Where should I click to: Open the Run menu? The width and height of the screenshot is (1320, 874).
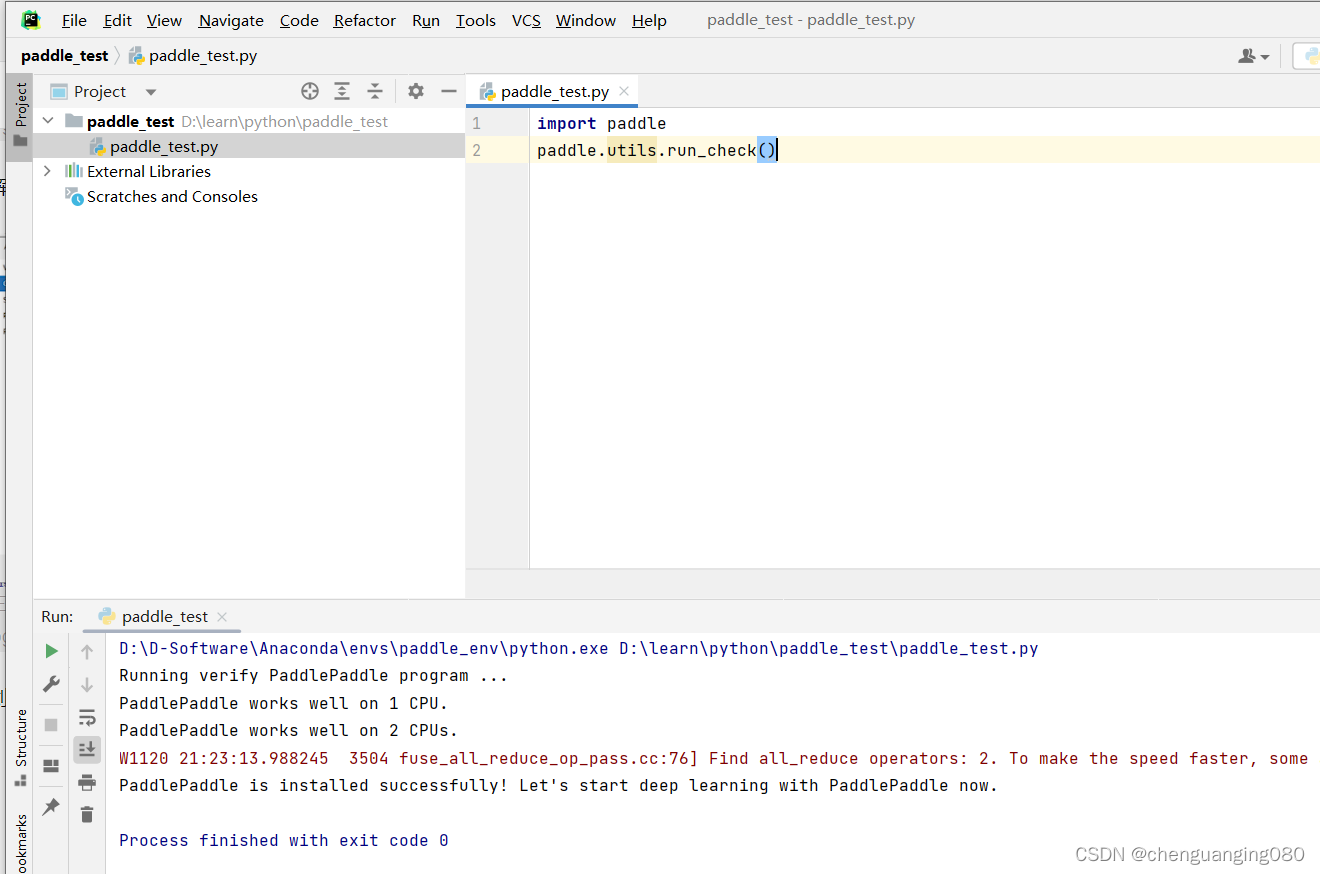[x=426, y=21]
